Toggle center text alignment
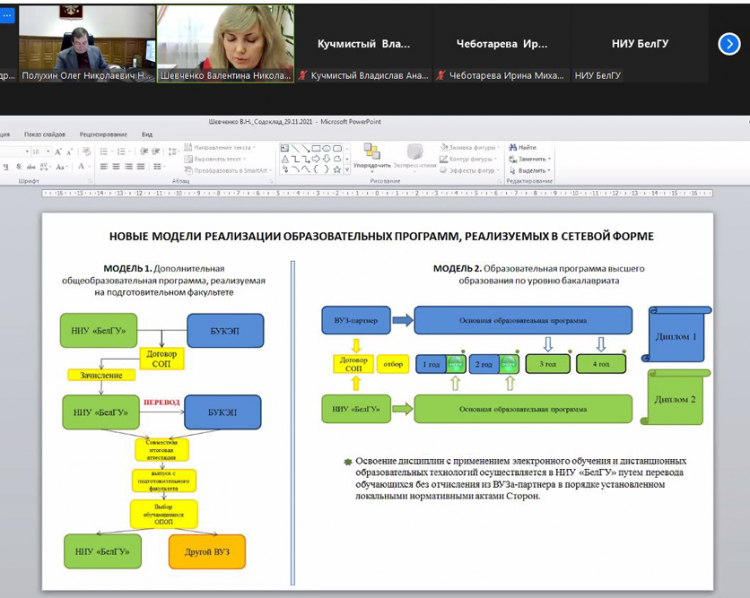Image resolution: width=750 pixels, height=598 pixels. [x=116, y=167]
